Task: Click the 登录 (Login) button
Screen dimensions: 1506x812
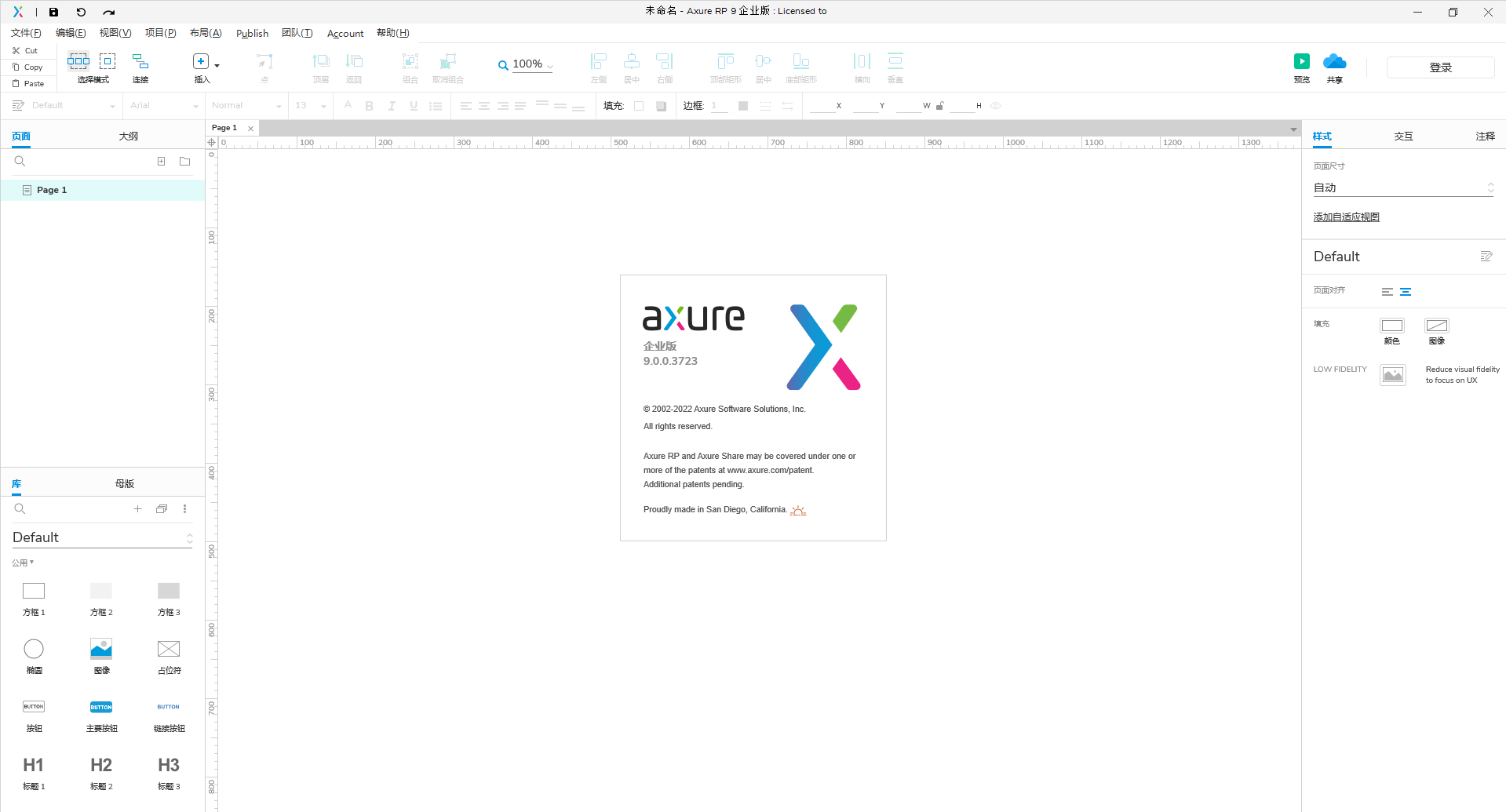Action: coord(1440,67)
